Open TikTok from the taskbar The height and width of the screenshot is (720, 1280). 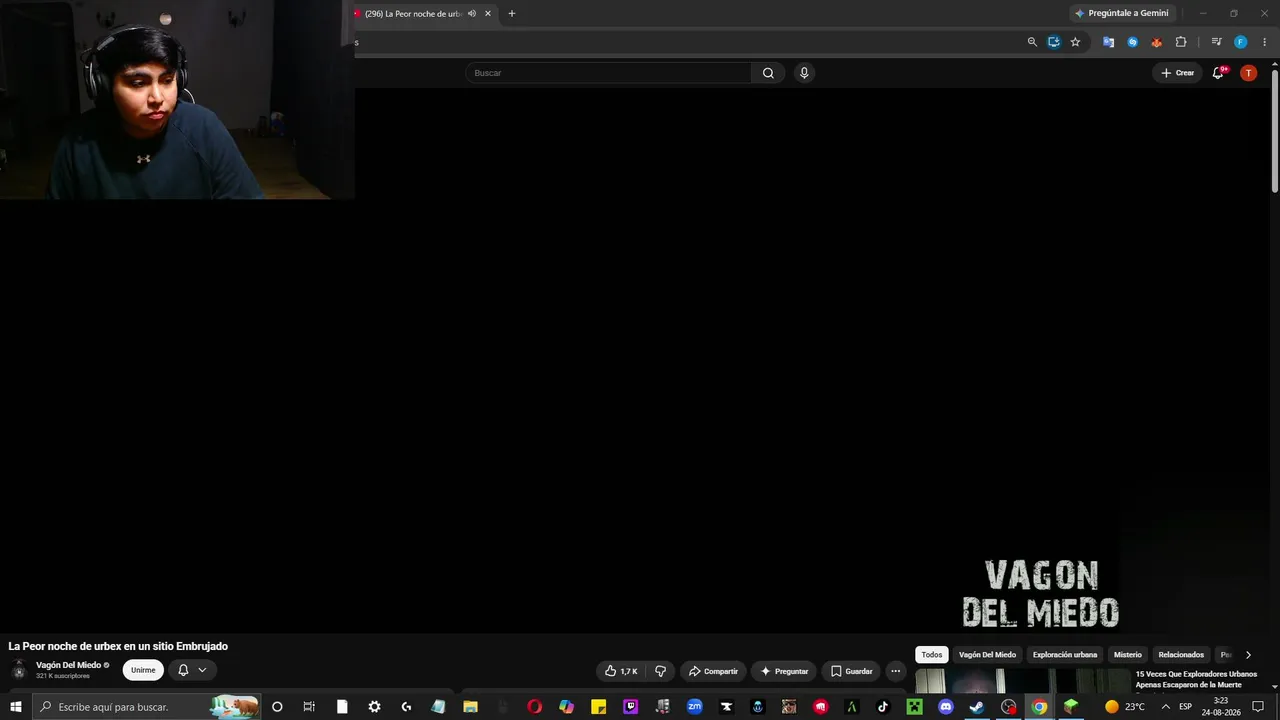[x=883, y=707]
